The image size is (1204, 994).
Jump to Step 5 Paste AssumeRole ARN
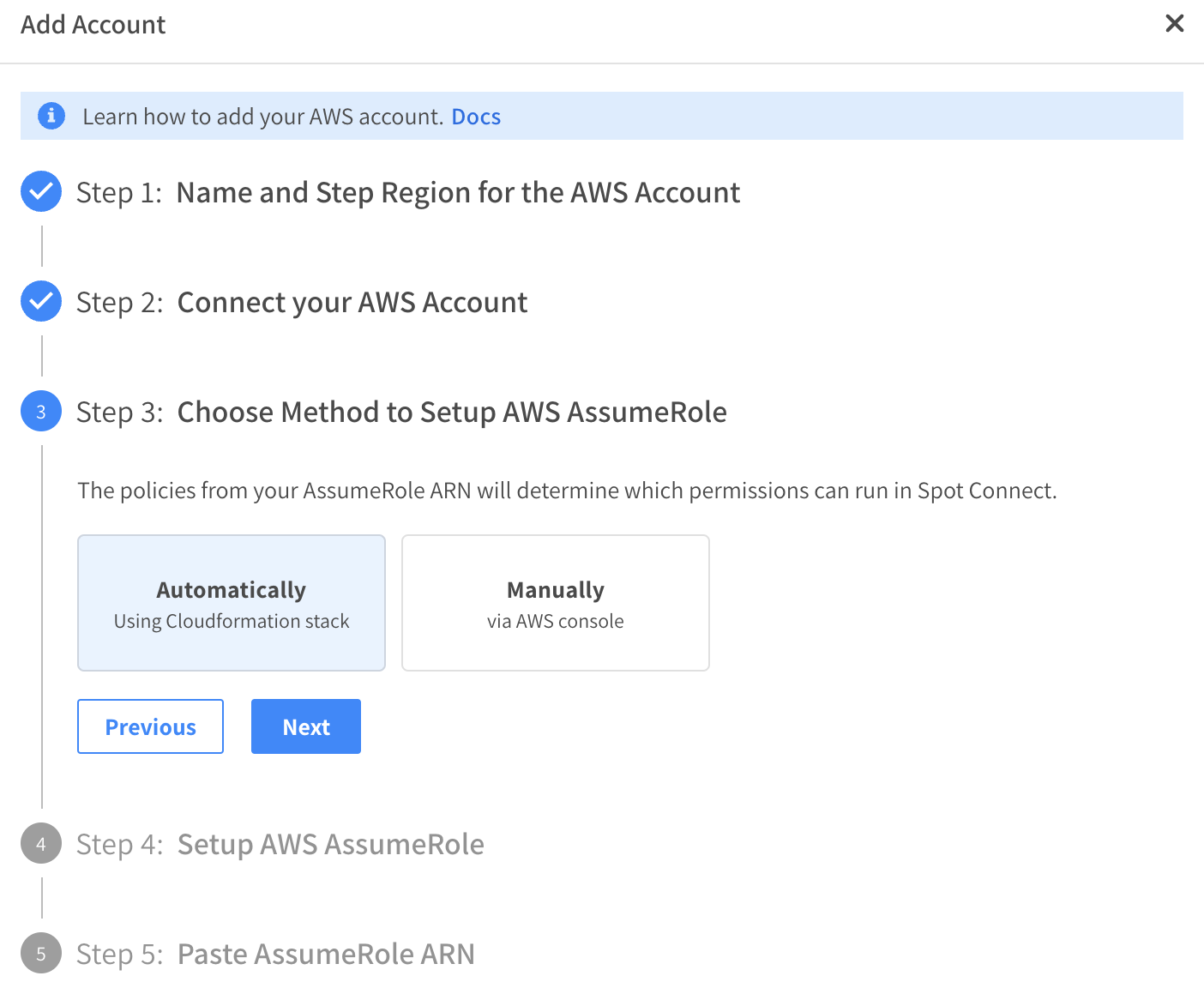(325, 955)
